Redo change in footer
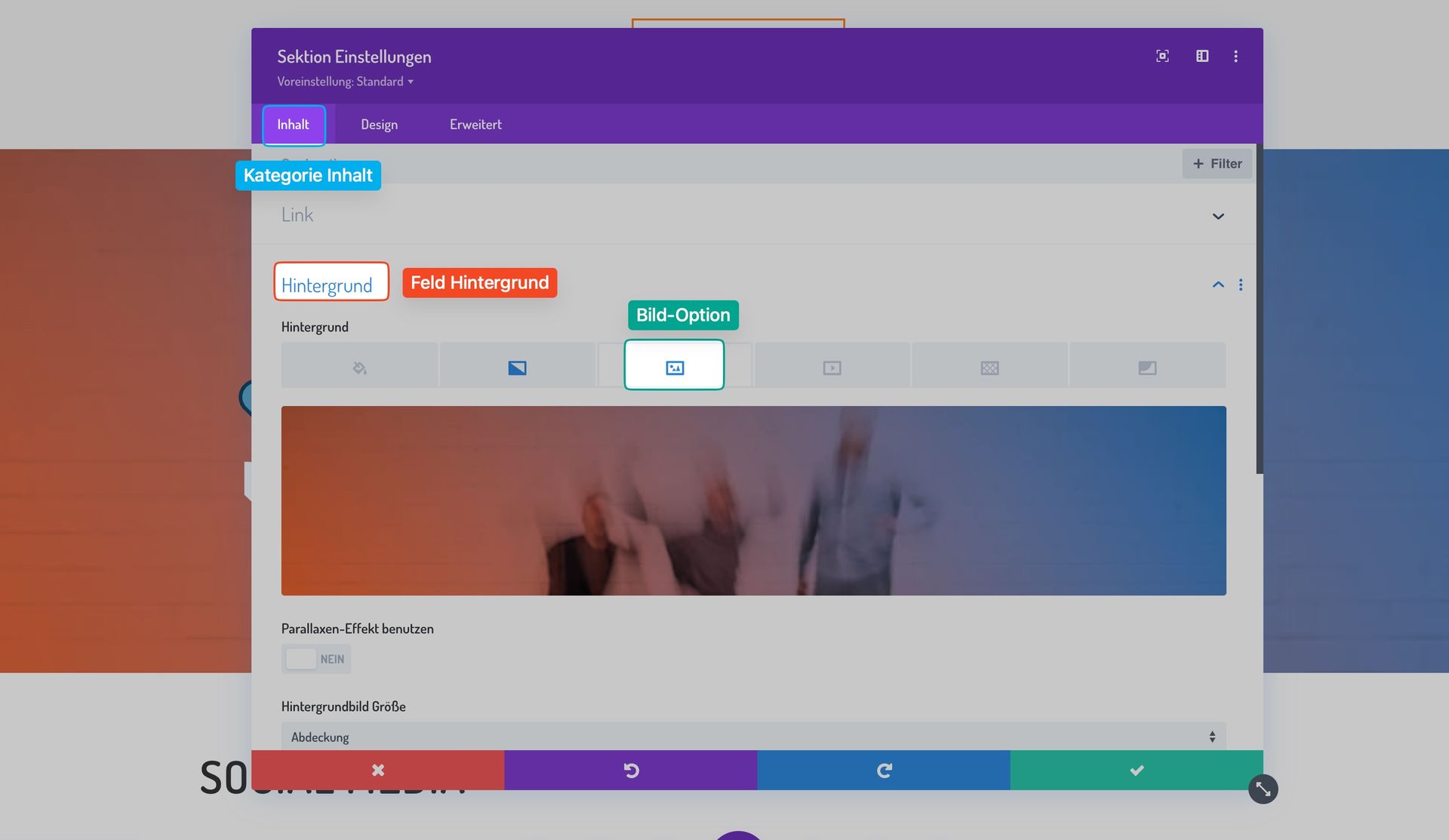 coord(884,770)
